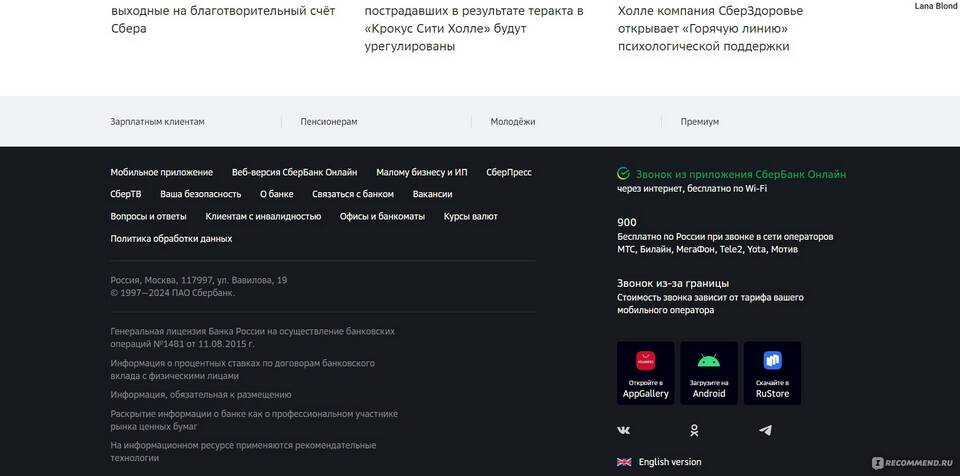Select Премиум tab
The image size is (960, 476).
(700, 122)
